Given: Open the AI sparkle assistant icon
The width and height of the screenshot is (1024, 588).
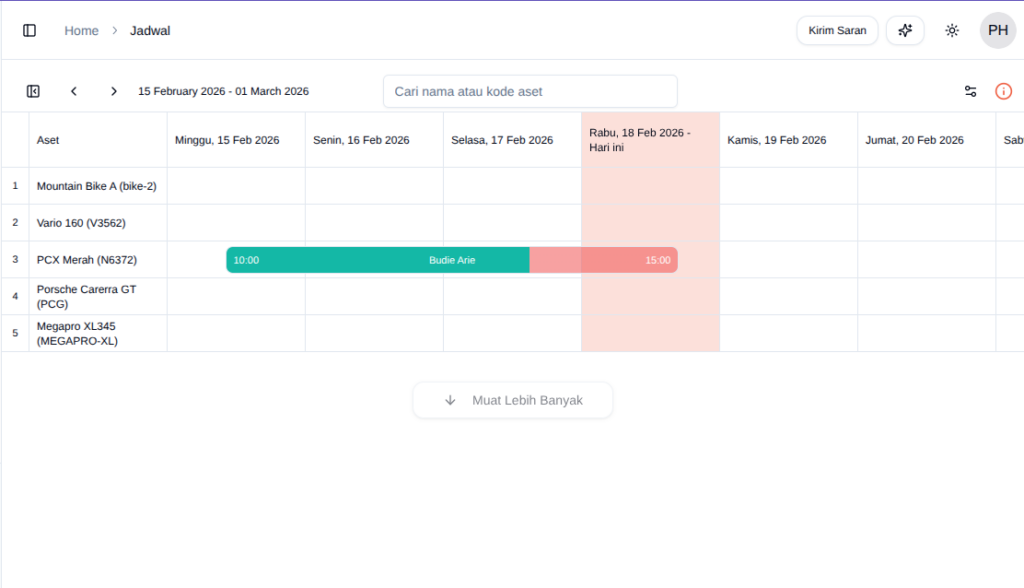Looking at the screenshot, I should click(x=905, y=31).
